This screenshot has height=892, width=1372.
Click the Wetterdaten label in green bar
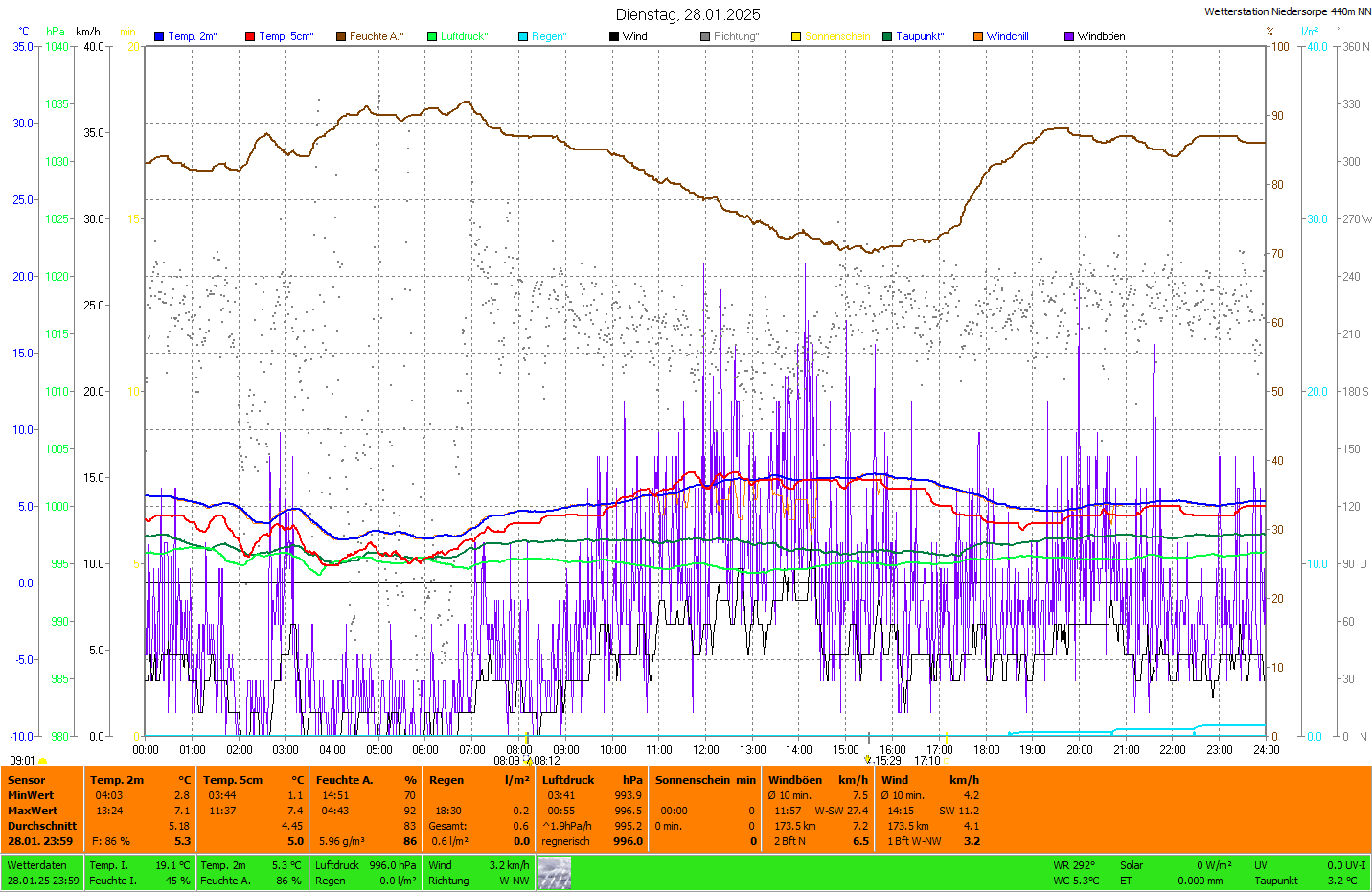pos(37,865)
